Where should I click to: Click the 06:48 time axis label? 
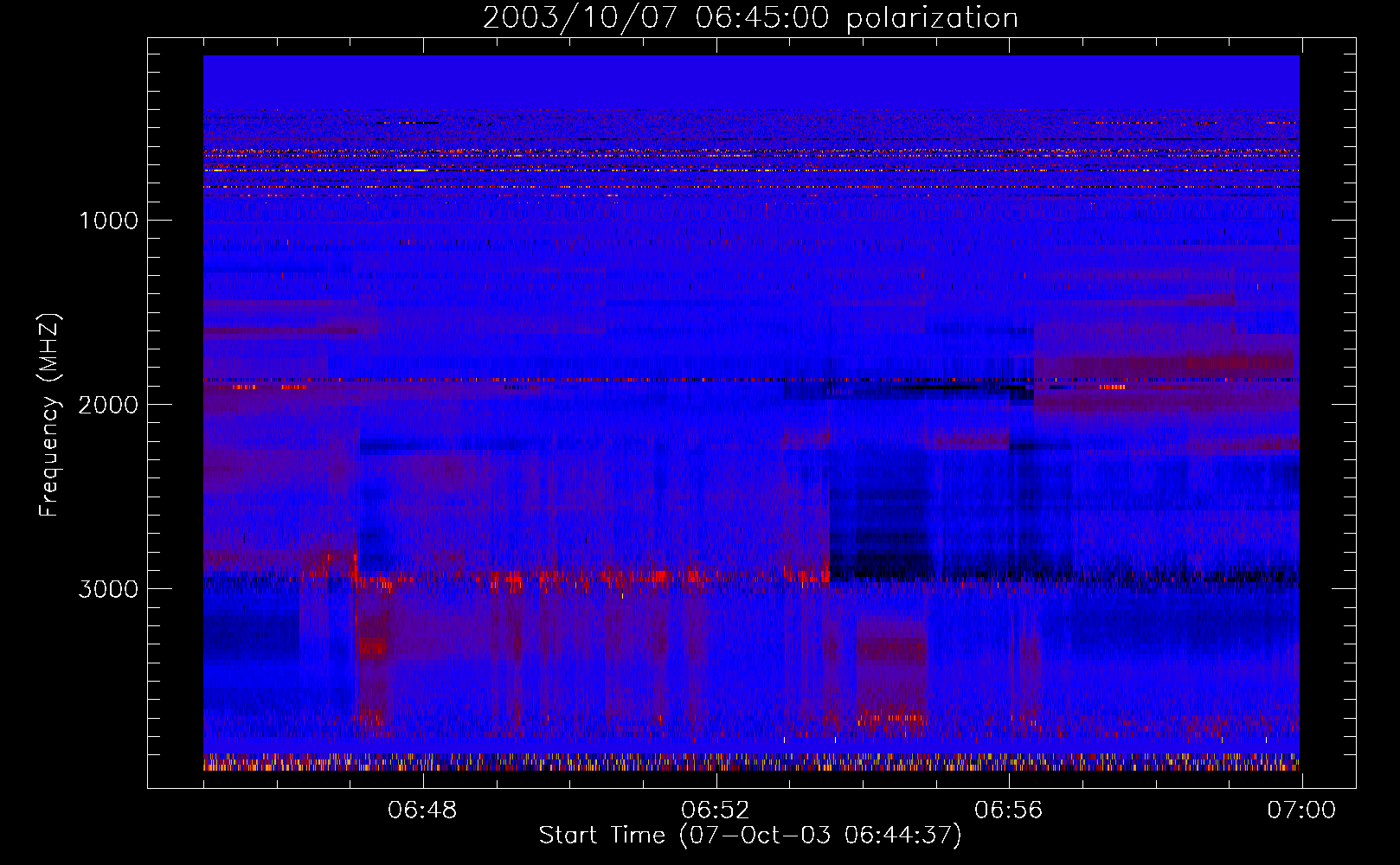coord(423,811)
